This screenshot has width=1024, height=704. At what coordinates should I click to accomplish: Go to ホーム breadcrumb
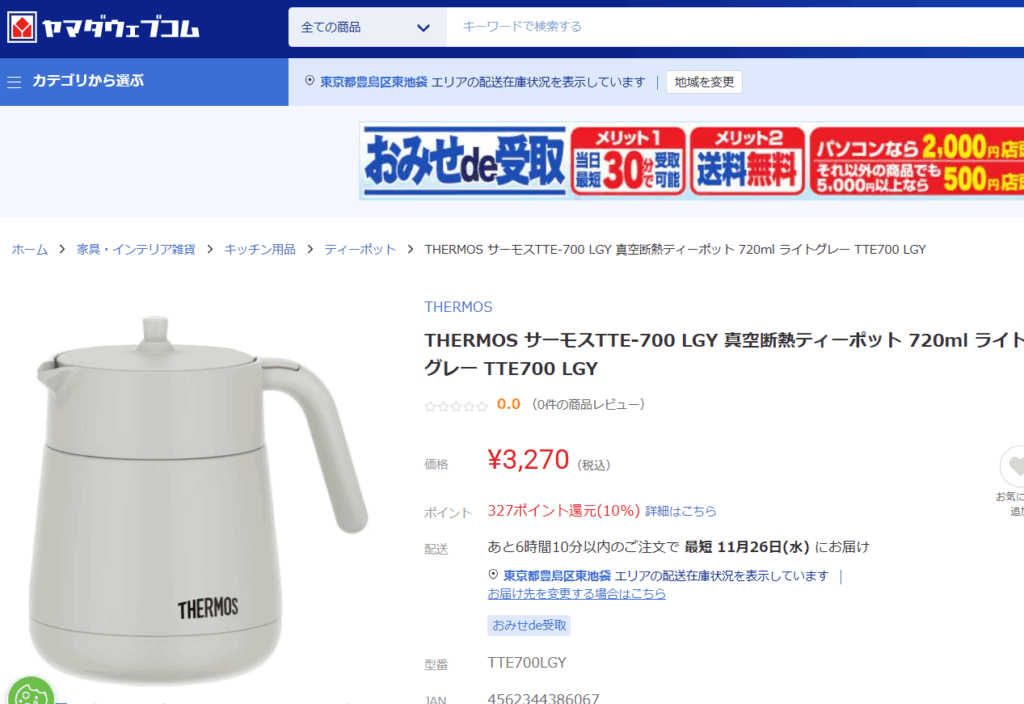click(x=29, y=249)
